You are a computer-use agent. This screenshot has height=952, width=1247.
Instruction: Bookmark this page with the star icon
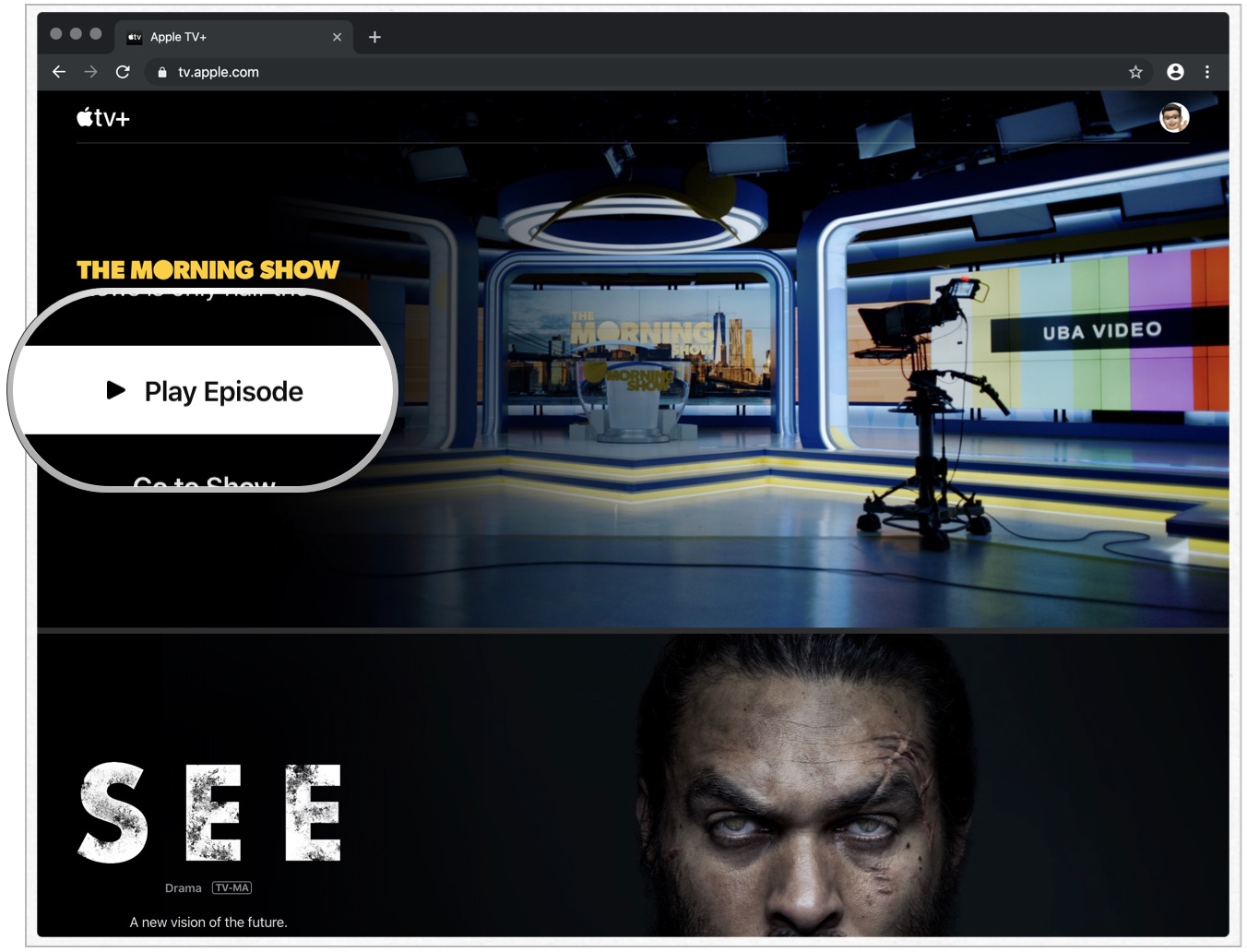point(1135,72)
